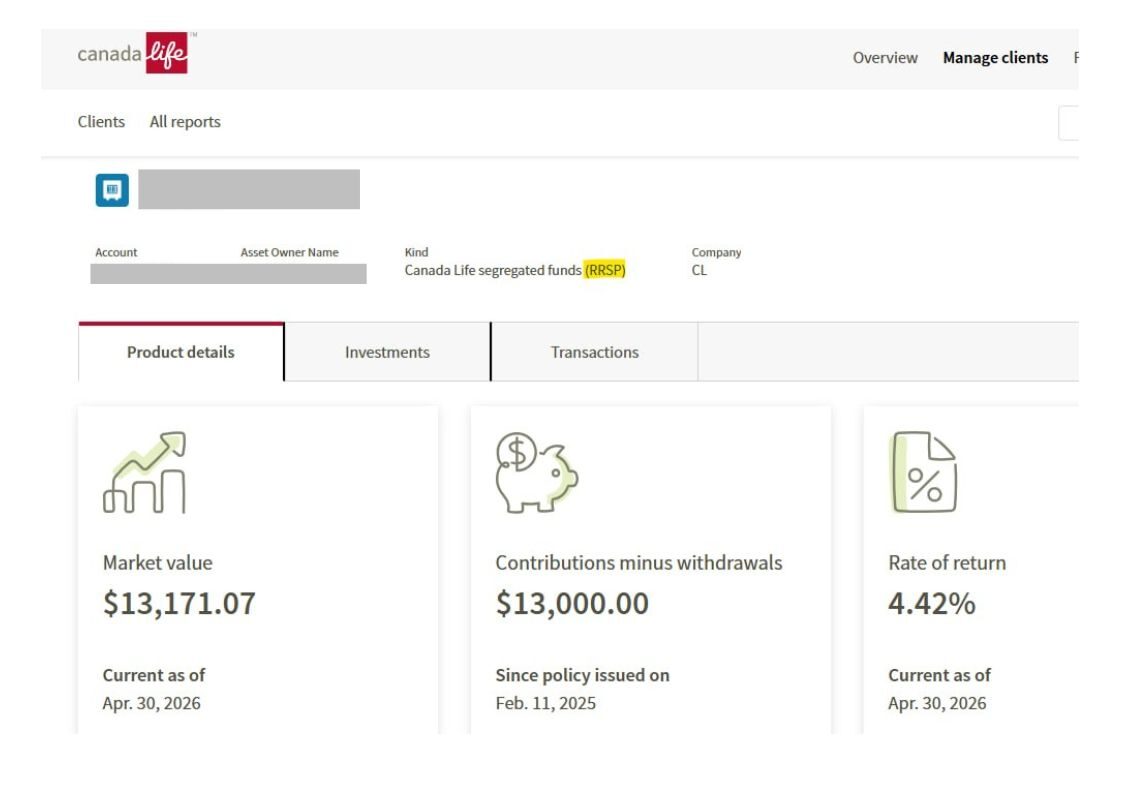Screen dimensions: 1136x794
Task: Click the 4.42% rate of return value
Action: point(932,603)
